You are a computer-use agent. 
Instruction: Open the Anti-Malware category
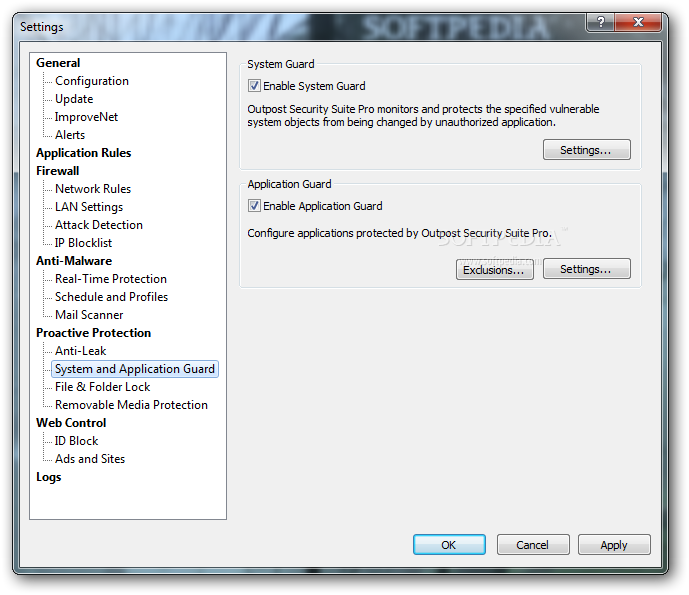pos(74,261)
